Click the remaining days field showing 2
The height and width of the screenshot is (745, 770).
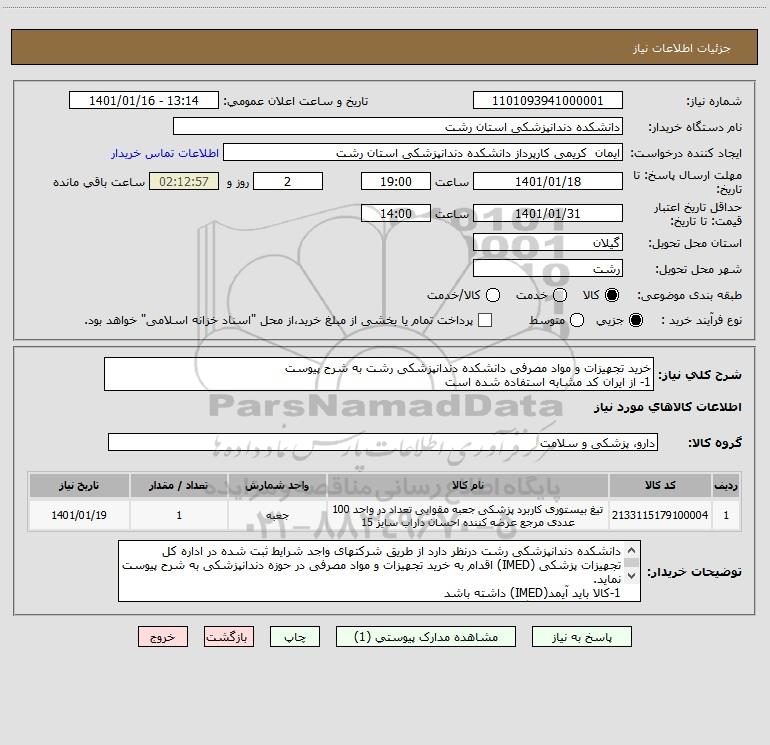288,181
